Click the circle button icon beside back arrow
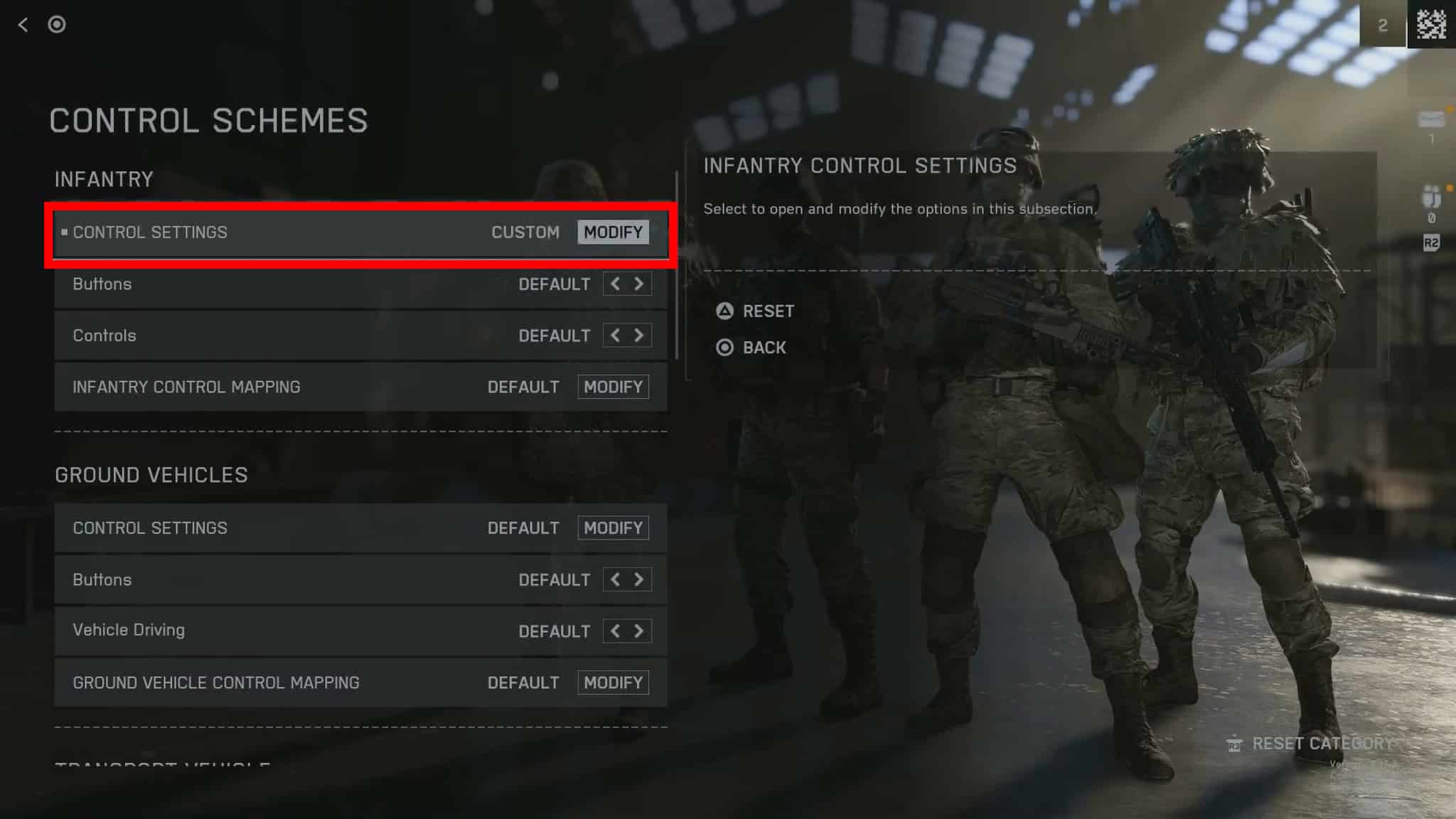 pyautogui.click(x=57, y=25)
